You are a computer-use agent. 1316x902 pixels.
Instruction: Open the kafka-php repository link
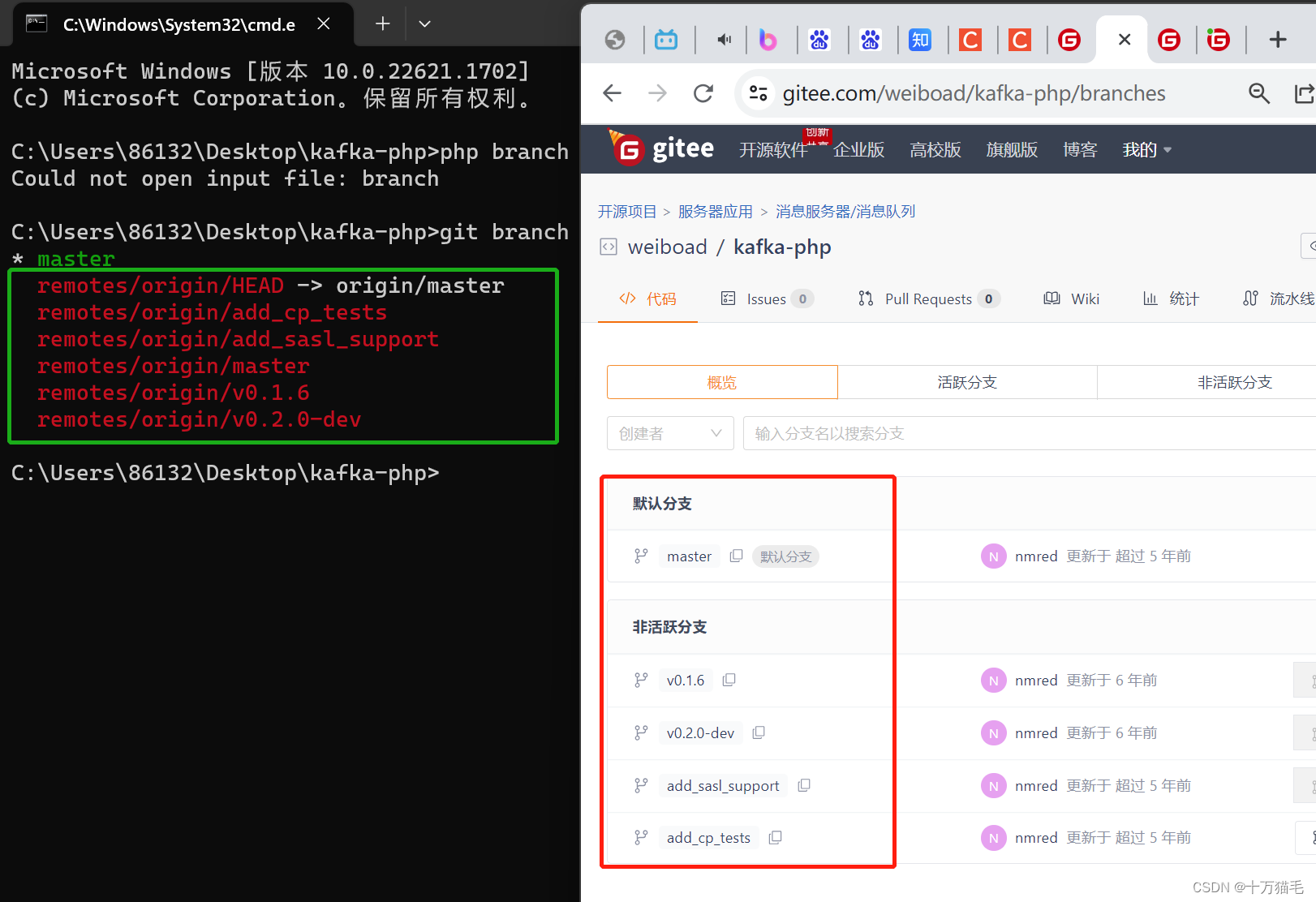point(782,247)
